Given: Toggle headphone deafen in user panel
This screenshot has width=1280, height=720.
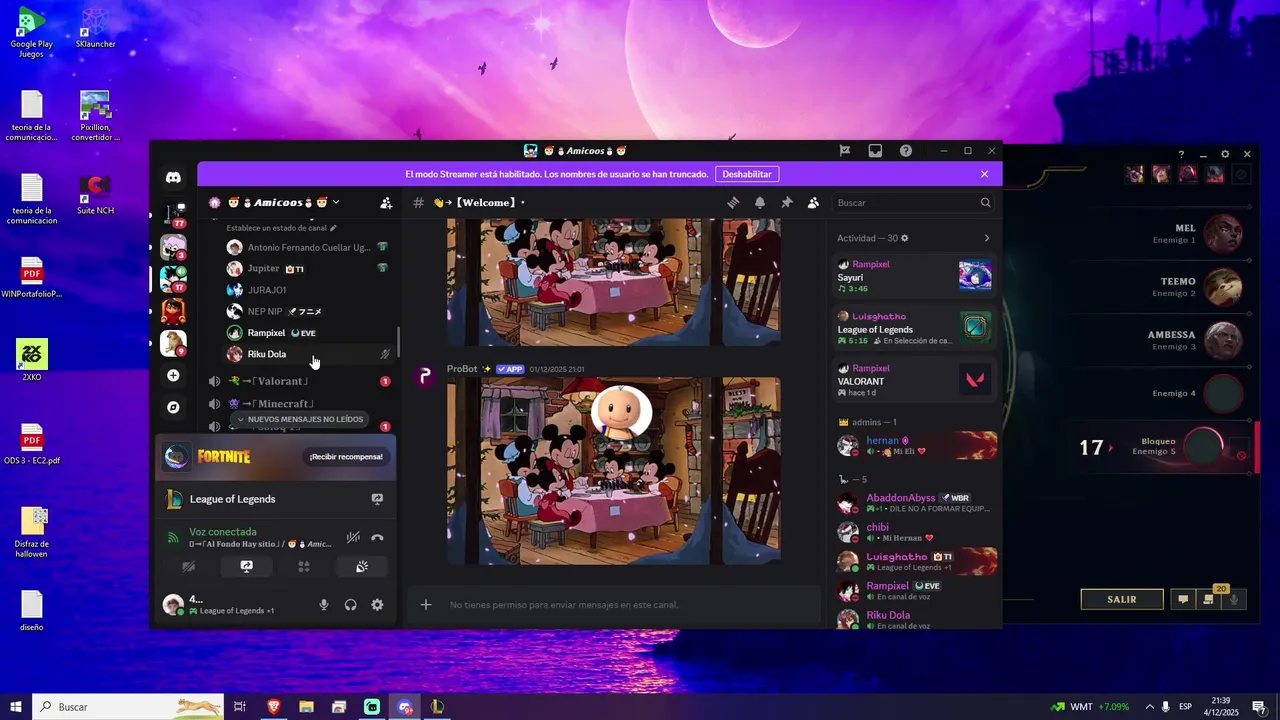Looking at the screenshot, I should (350, 605).
